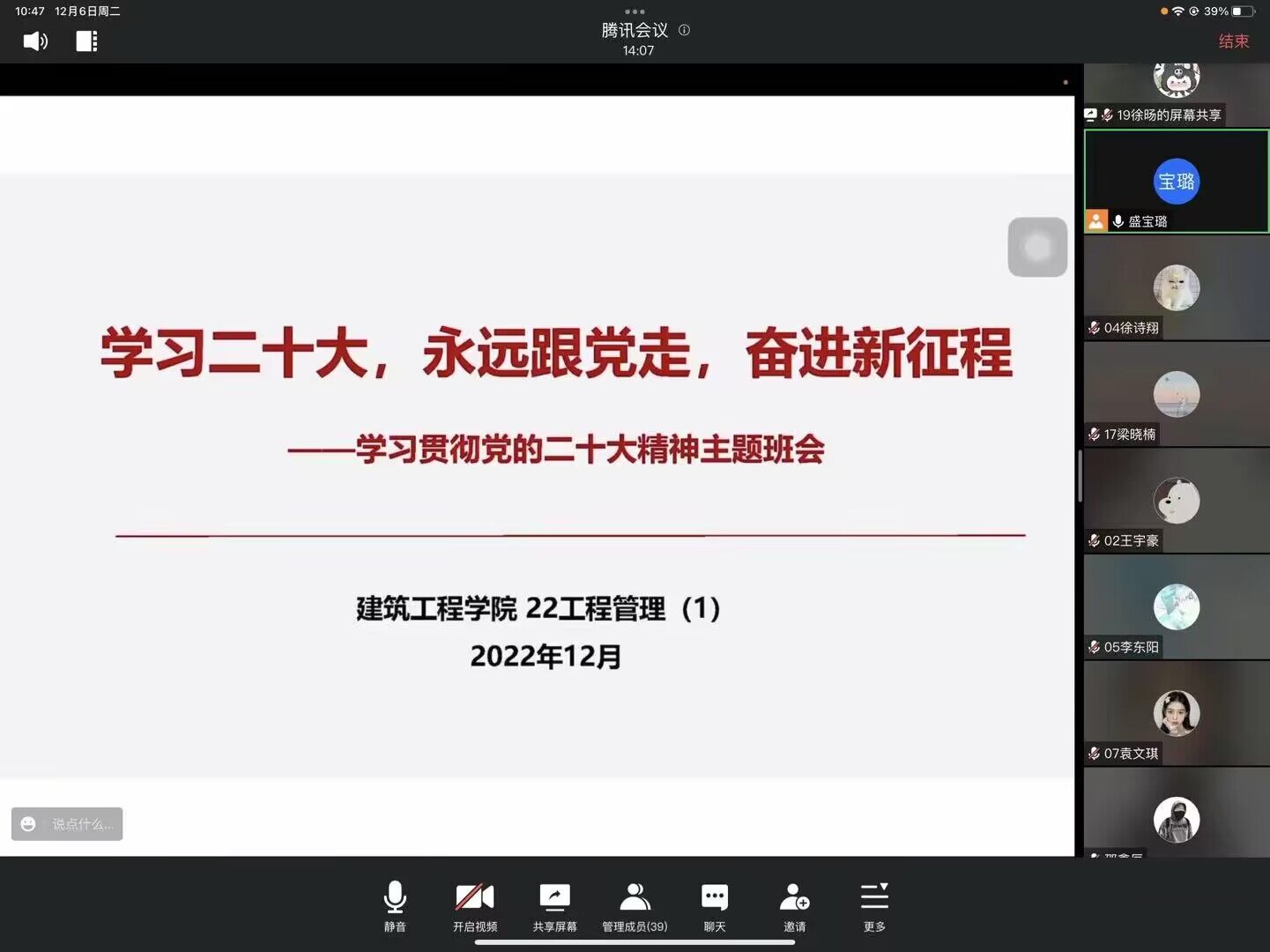Screen dimensions: 1270x952
Task: Start screen sharing via 共享屏幕
Action: click(554, 905)
